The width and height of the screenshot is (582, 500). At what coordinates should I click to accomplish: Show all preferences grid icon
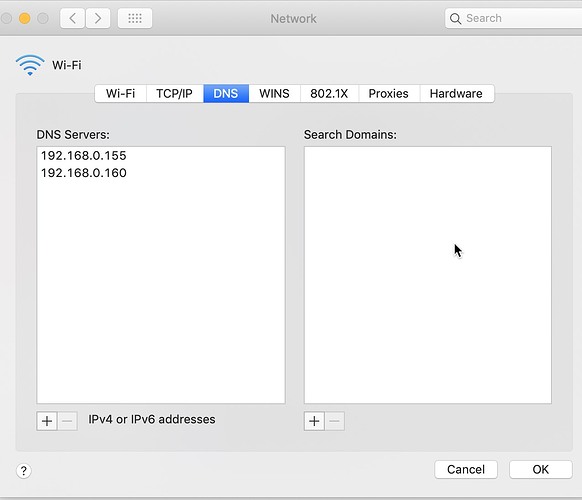[x=135, y=18]
